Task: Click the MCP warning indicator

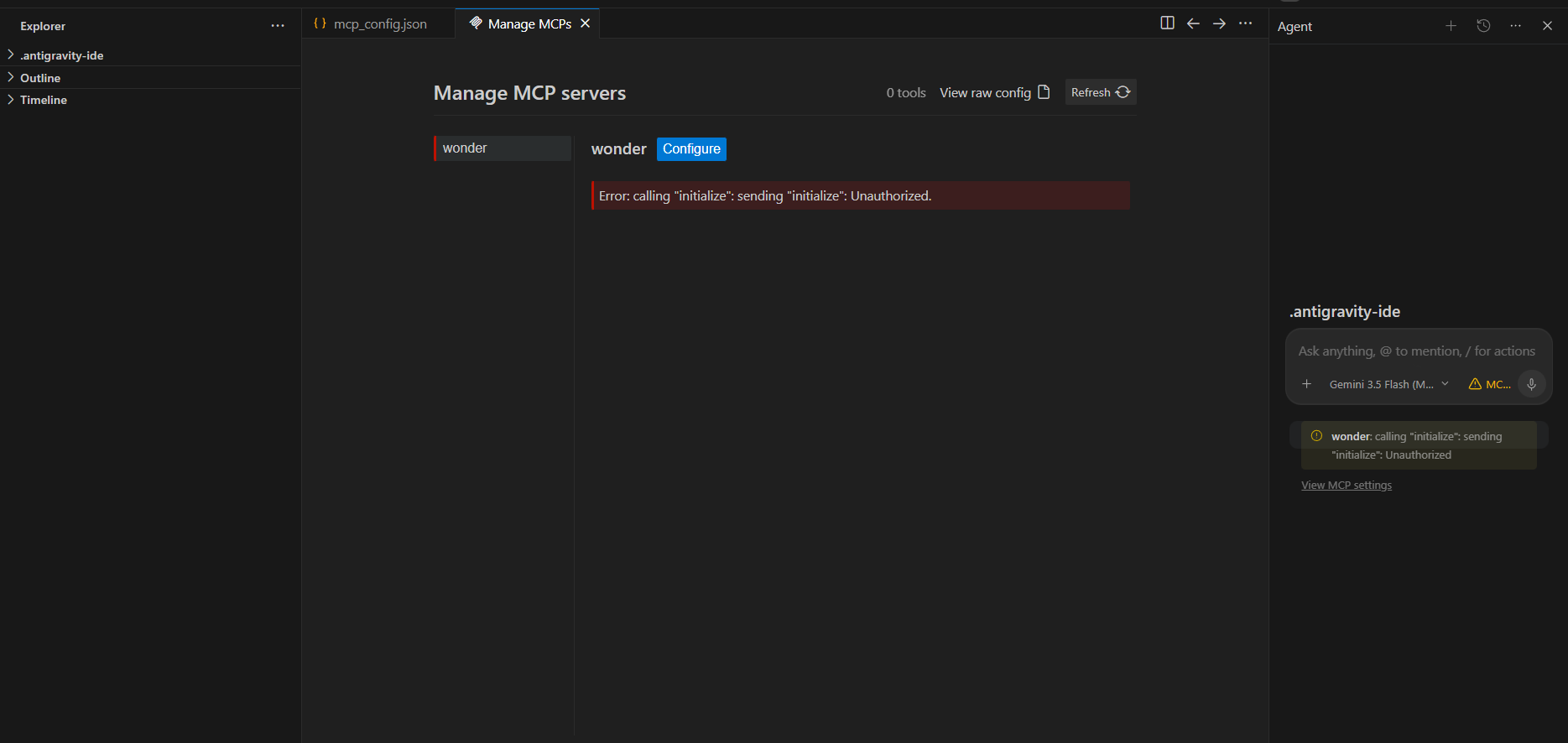Action: 1490,384
